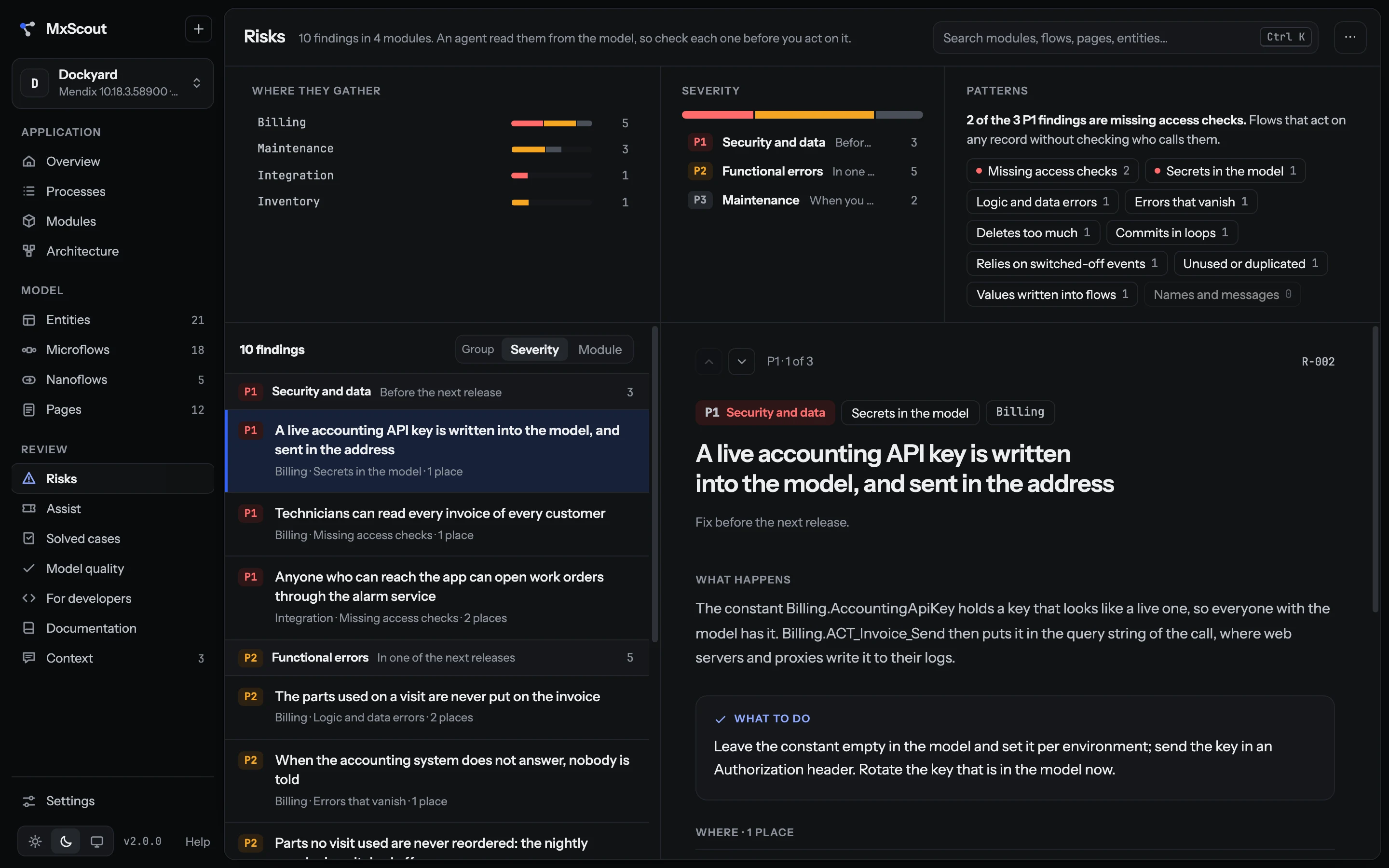
Task: Open the Microflows list
Action: pos(112,350)
